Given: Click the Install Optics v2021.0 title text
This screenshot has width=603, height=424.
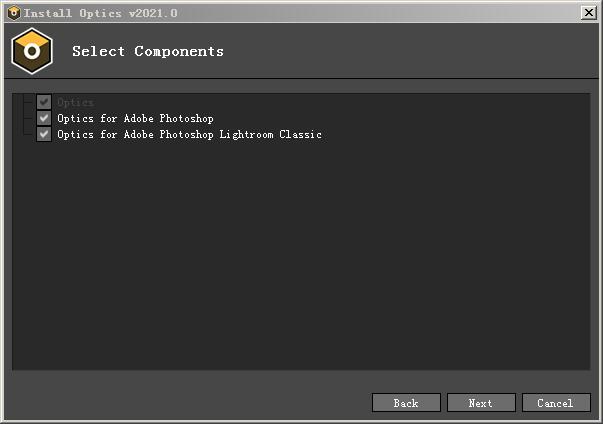Looking at the screenshot, I should [100, 13].
